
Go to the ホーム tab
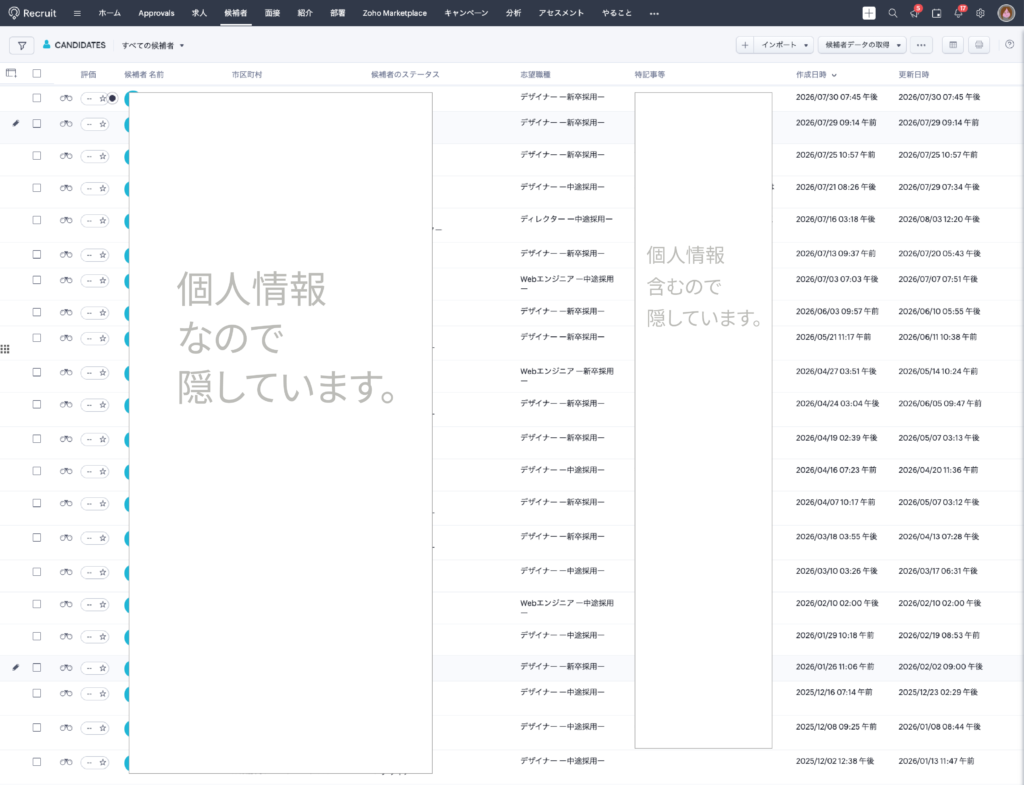coord(110,13)
